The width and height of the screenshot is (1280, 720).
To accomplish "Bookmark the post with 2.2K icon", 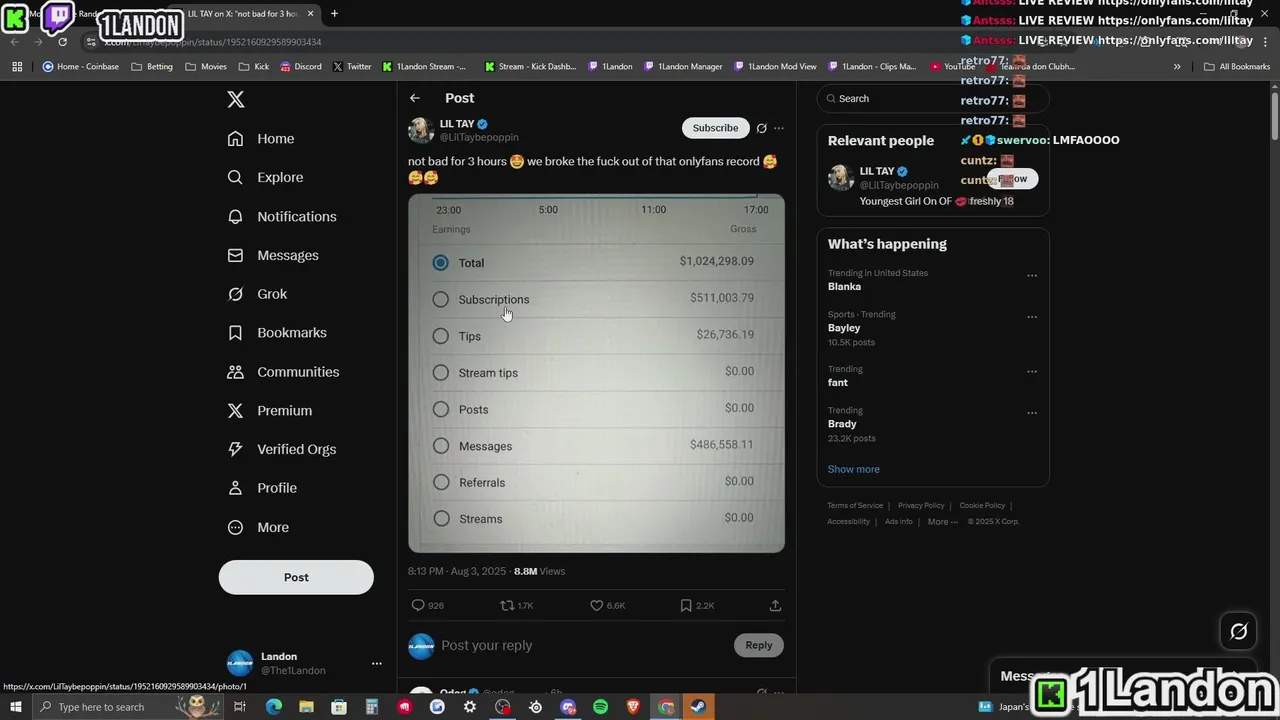I will (x=685, y=605).
